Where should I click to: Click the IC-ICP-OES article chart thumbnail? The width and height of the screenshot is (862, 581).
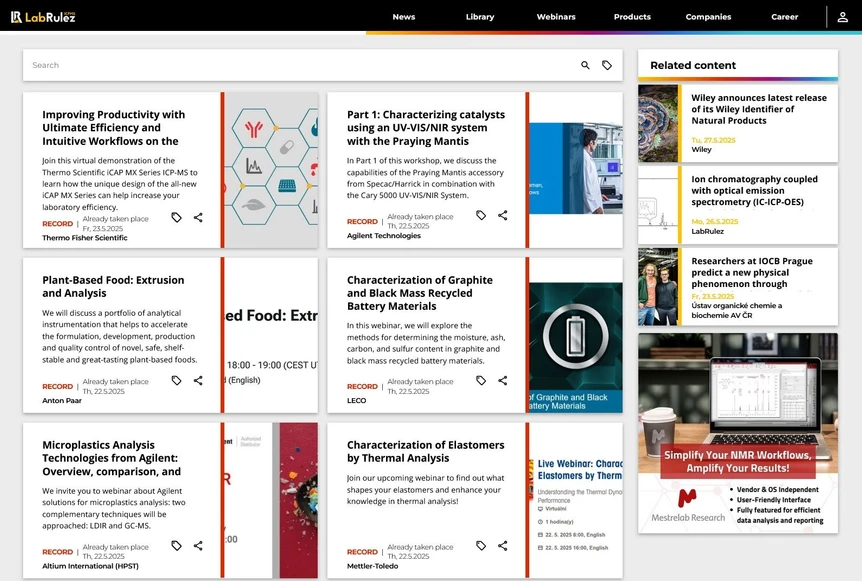658,205
